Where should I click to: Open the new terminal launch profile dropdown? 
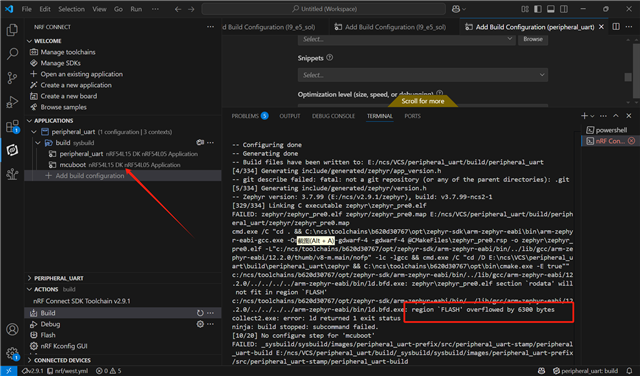pyautogui.click(x=592, y=116)
